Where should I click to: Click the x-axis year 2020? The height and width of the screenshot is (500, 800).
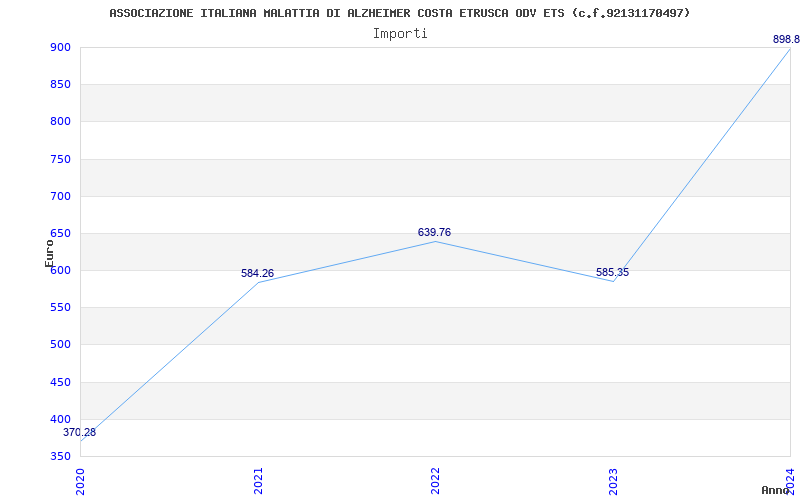pyautogui.click(x=81, y=481)
